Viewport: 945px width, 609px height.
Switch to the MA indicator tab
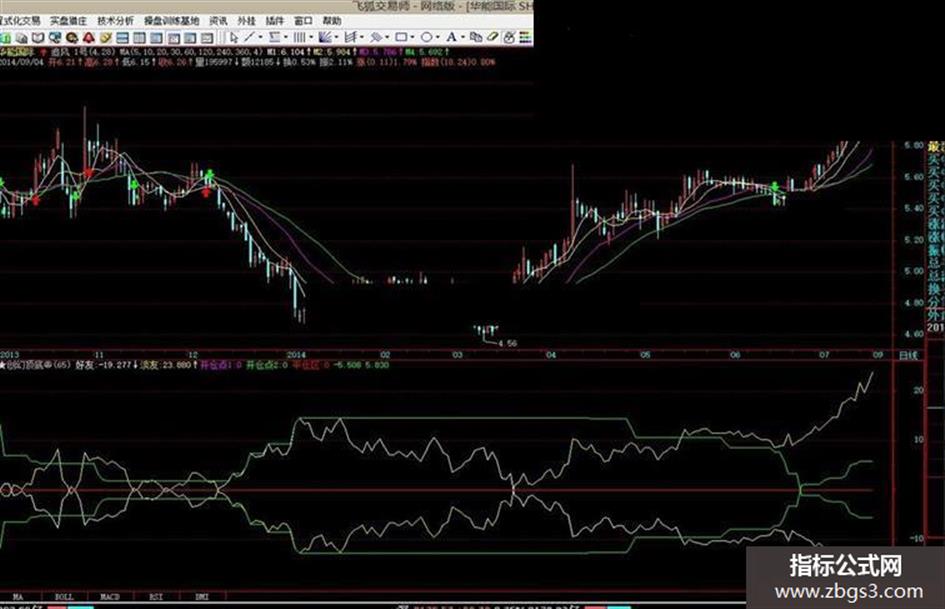18,596
